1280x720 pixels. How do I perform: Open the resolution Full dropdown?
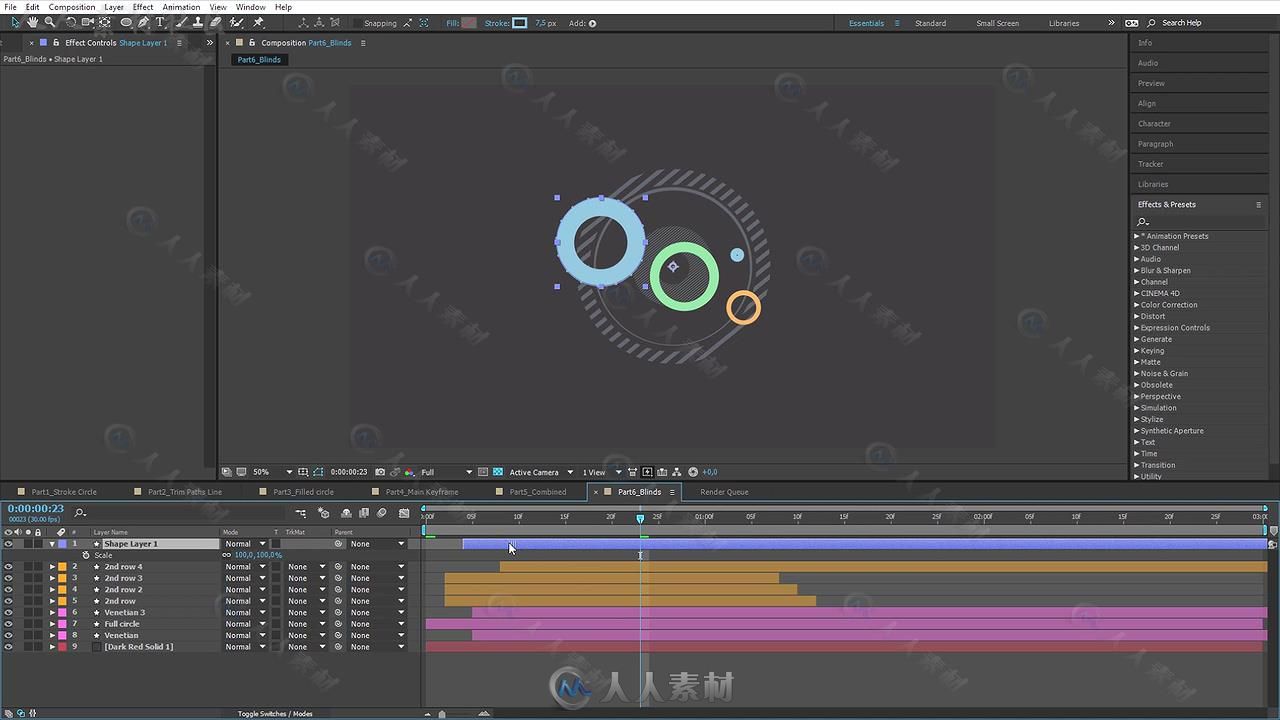pos(446,472)
